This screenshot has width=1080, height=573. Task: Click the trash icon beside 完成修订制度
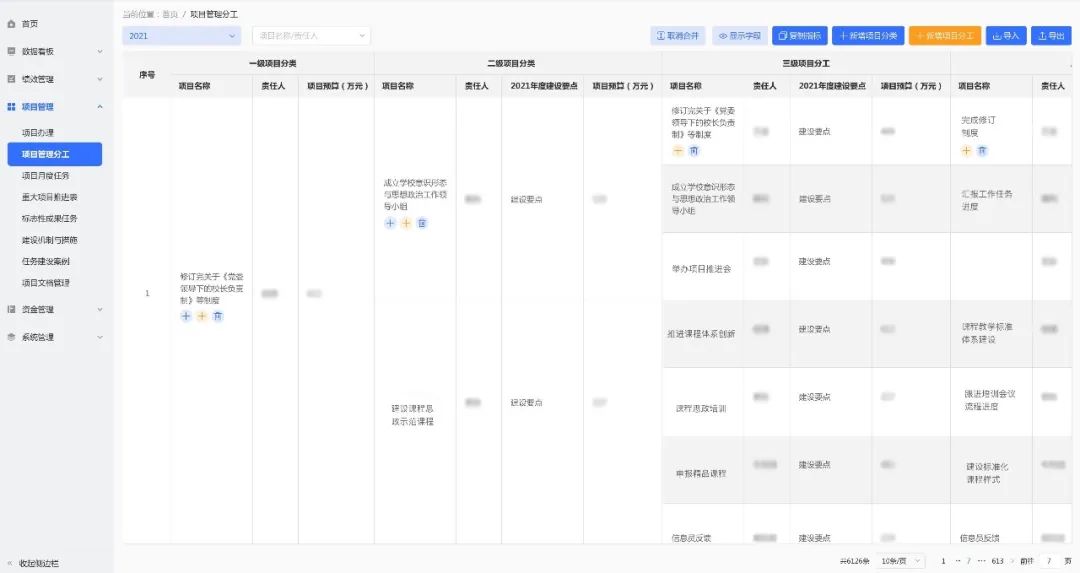pyautogui.click(x=982, y=151)
